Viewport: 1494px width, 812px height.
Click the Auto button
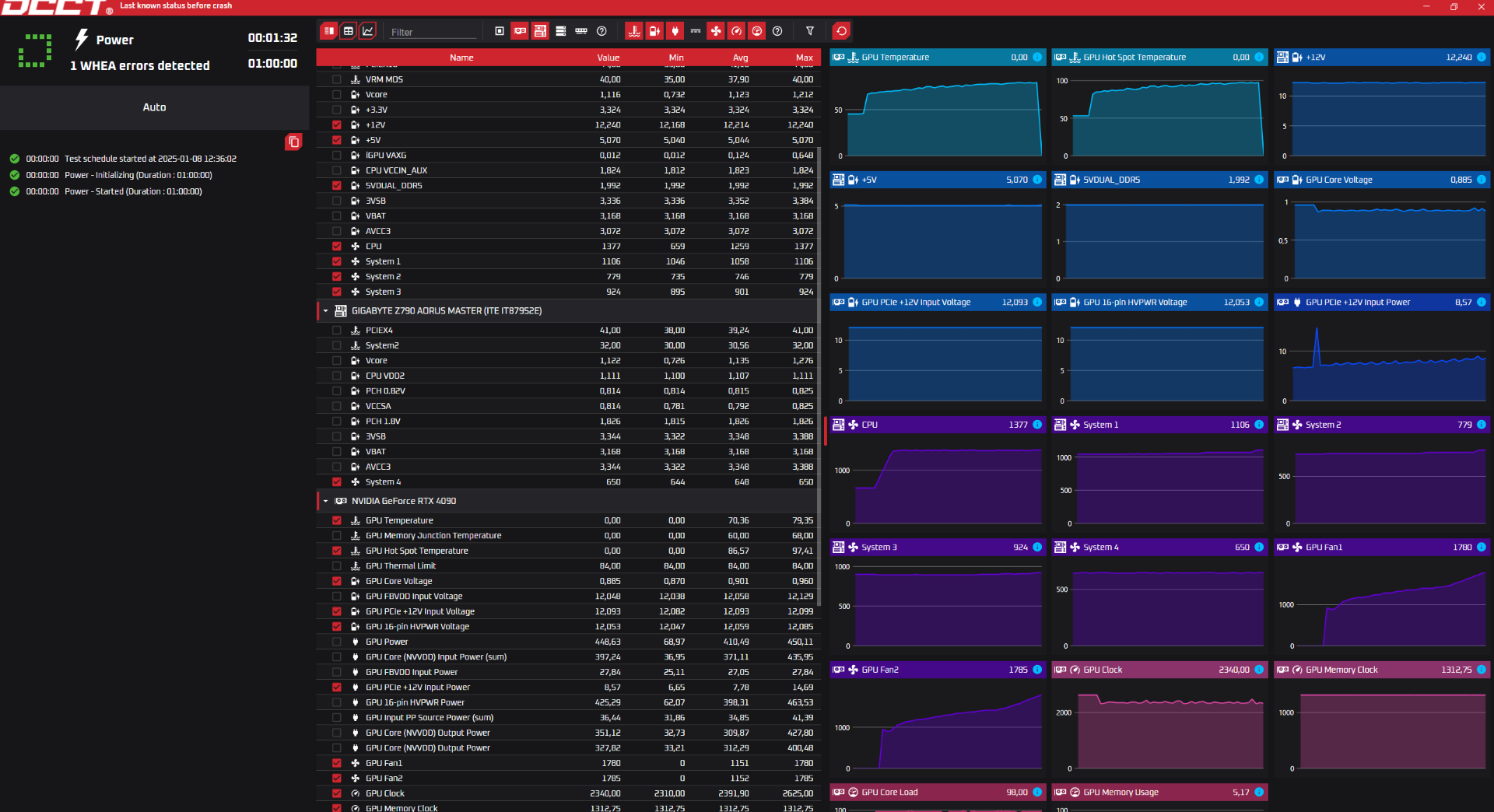point(154,107)
